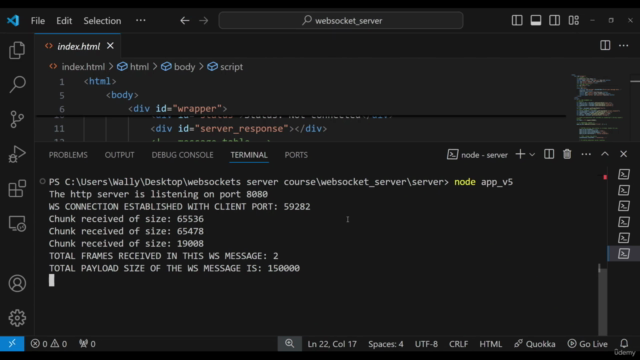Screen dimensions: 640x360
Task: Open editor More Actions ellipsis
Action: click(x=623, y=45)
